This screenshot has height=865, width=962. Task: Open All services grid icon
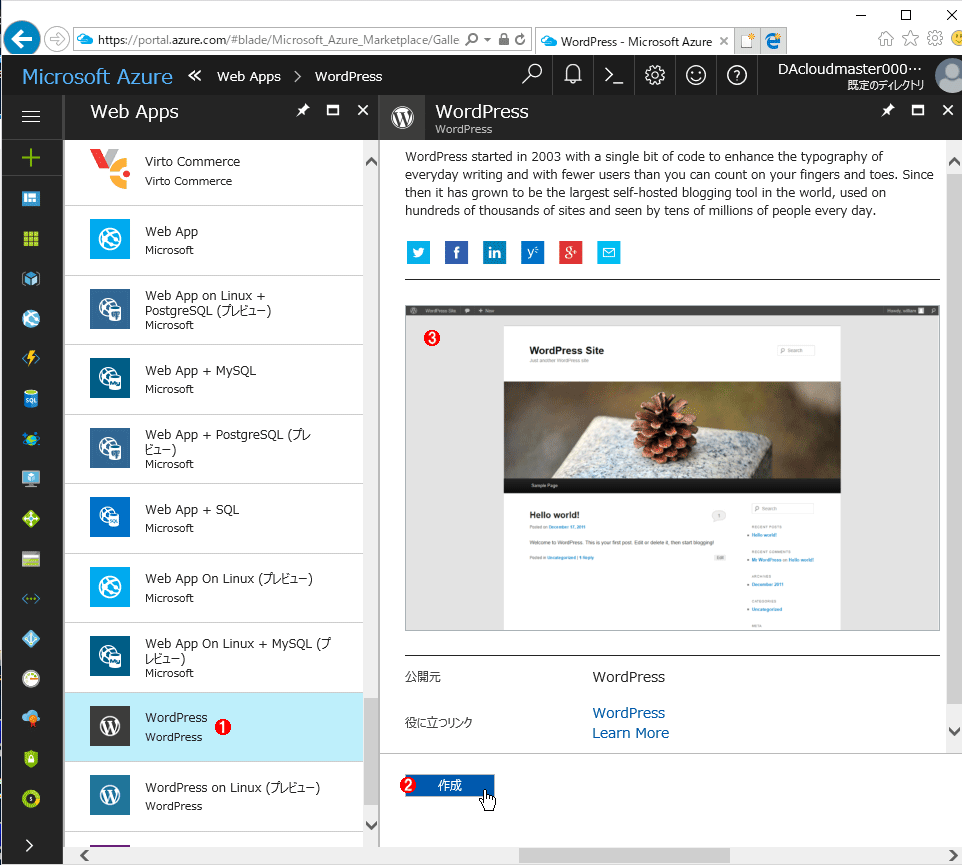tap(32, 238)
